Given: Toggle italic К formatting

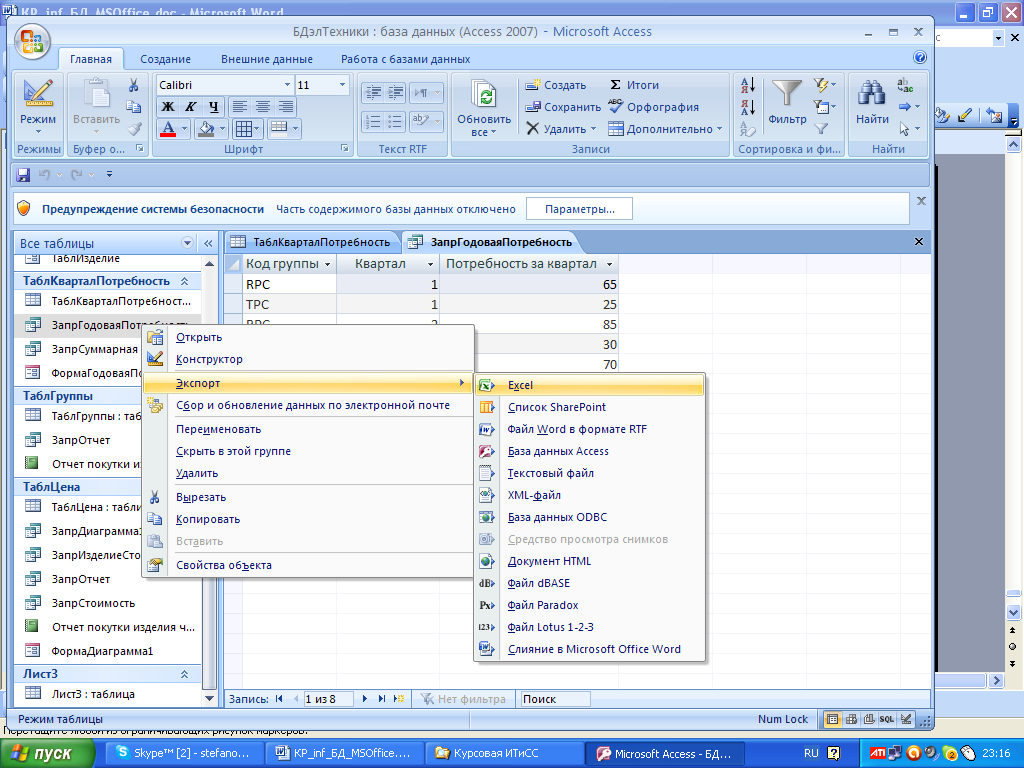Looking at the screenshot, I should pos(191,106).
